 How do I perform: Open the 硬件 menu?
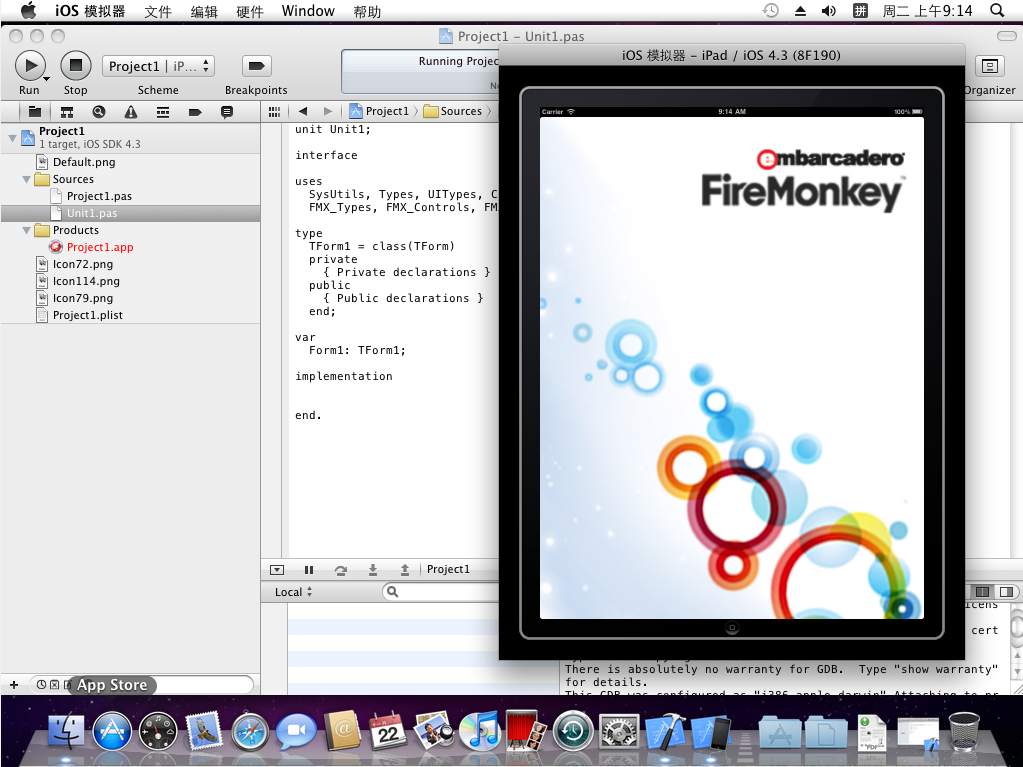click(249, 11)
